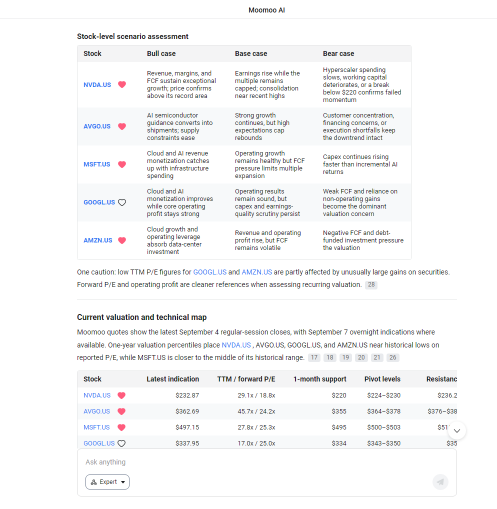Screen dimensions: 497x509
Task: Click GOOGL.US empty heart in valuation table
Action: point(122,443)
